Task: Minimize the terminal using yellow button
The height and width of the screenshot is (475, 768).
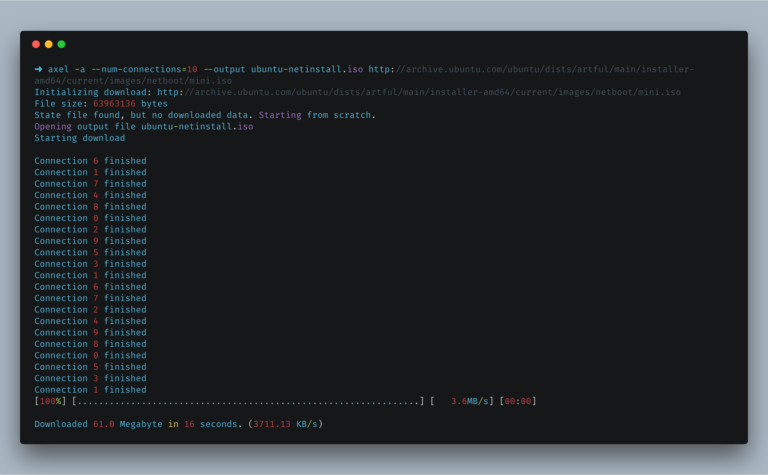Action: 48,45
